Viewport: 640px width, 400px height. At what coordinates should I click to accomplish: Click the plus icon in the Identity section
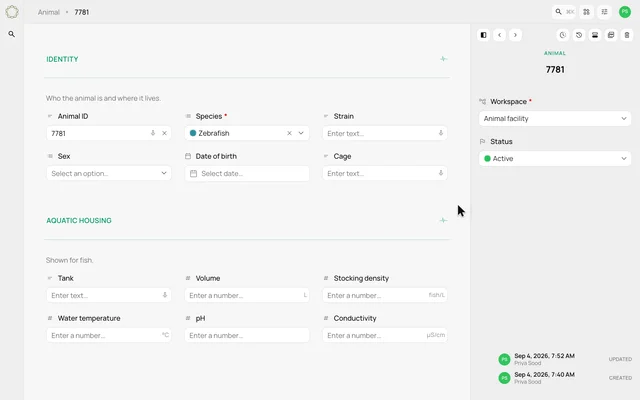(x=443, y=59)
